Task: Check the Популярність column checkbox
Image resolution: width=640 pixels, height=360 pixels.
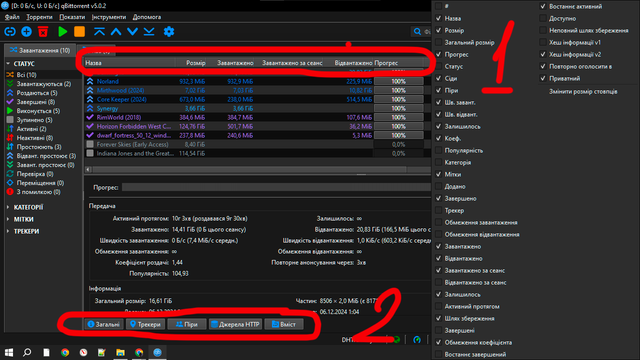Action: click(438, 150)
